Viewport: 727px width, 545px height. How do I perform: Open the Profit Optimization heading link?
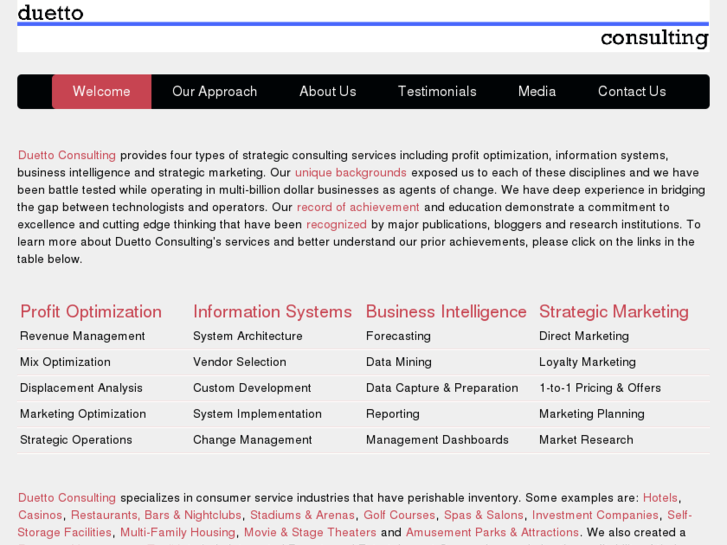click(x=91, y=312)
